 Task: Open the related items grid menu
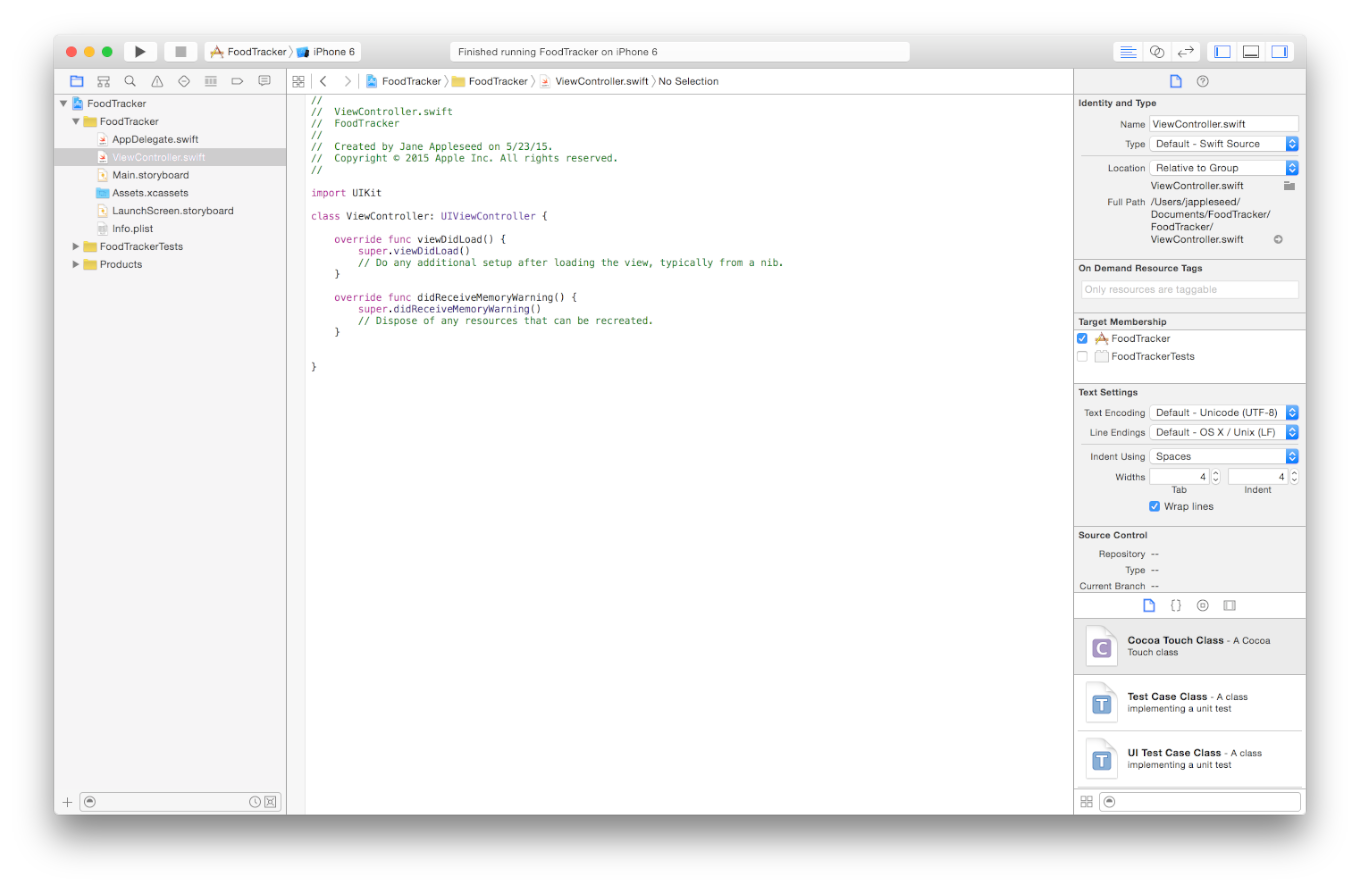click(x=298, y=81)
